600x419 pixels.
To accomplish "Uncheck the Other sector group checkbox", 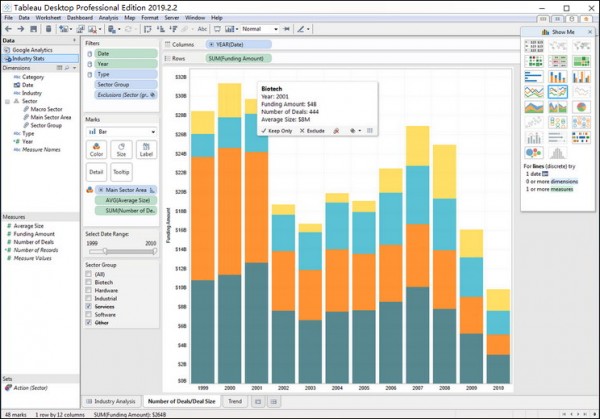I will pos(89,323).
